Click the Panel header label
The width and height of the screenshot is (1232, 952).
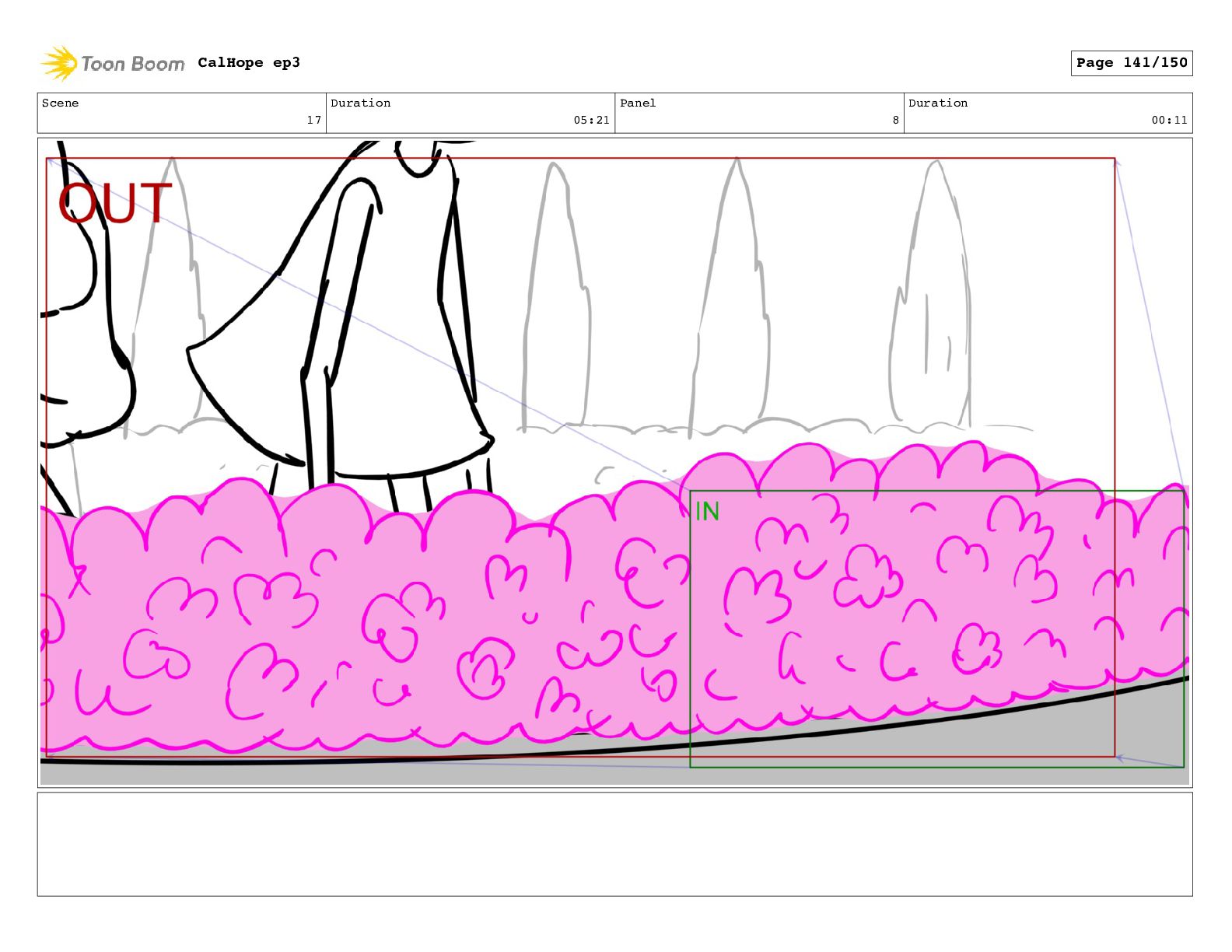tap(638, 103)
